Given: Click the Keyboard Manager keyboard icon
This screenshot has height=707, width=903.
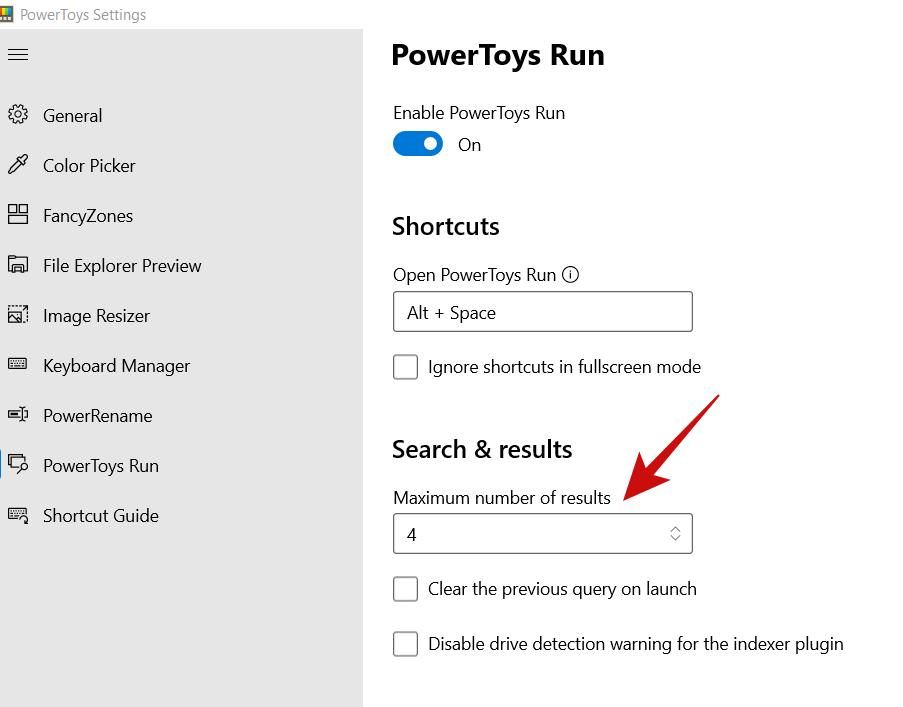Looking at the screenshot, I should (18, 364).
